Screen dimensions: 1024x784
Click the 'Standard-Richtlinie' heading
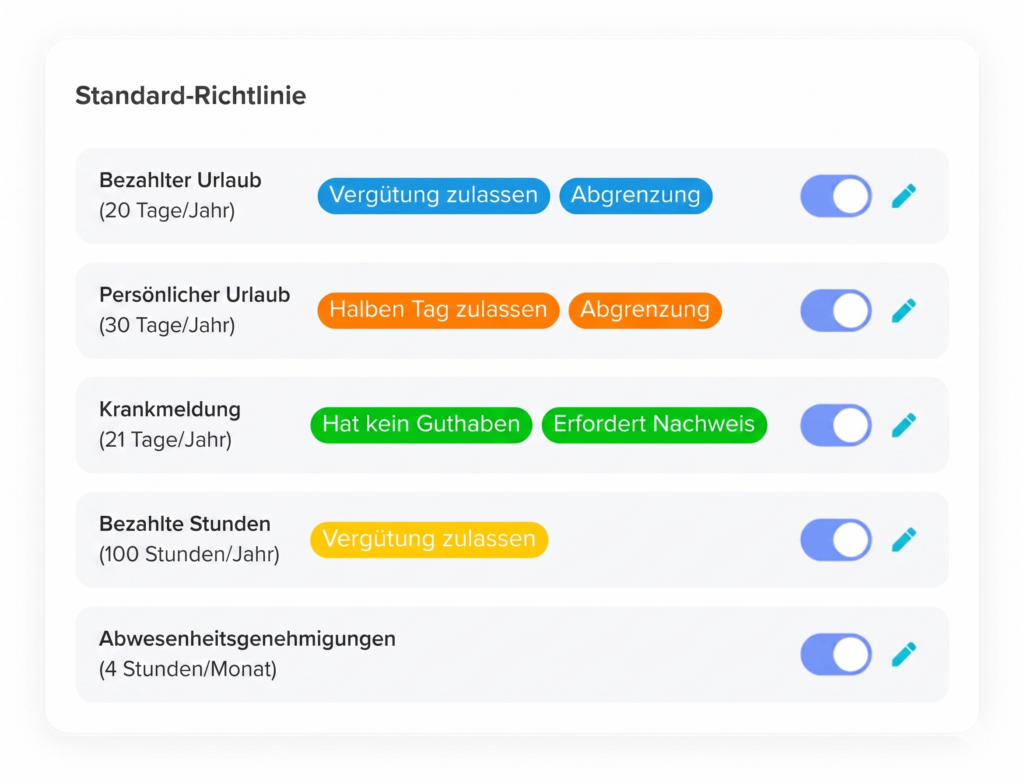pyautogui.click(x=191, y=96)
